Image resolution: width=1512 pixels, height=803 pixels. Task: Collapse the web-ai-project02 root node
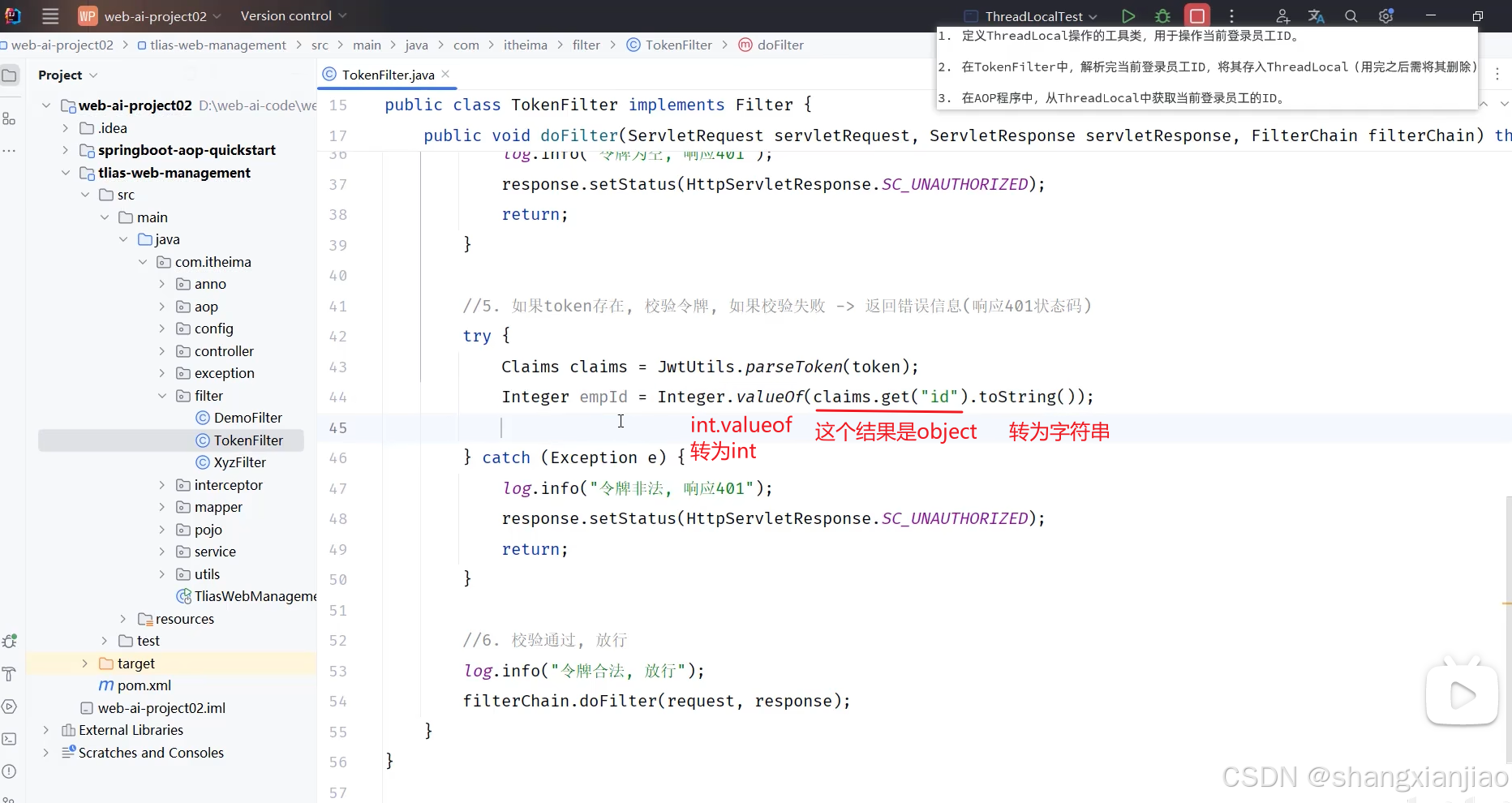click(46, 105)
